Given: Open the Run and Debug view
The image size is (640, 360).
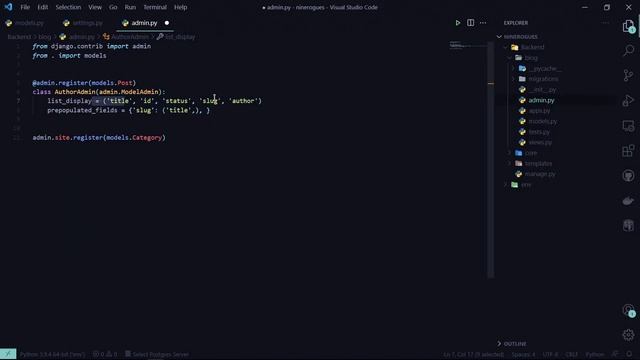Looking at the screenshot, I should tap(629, 100).
